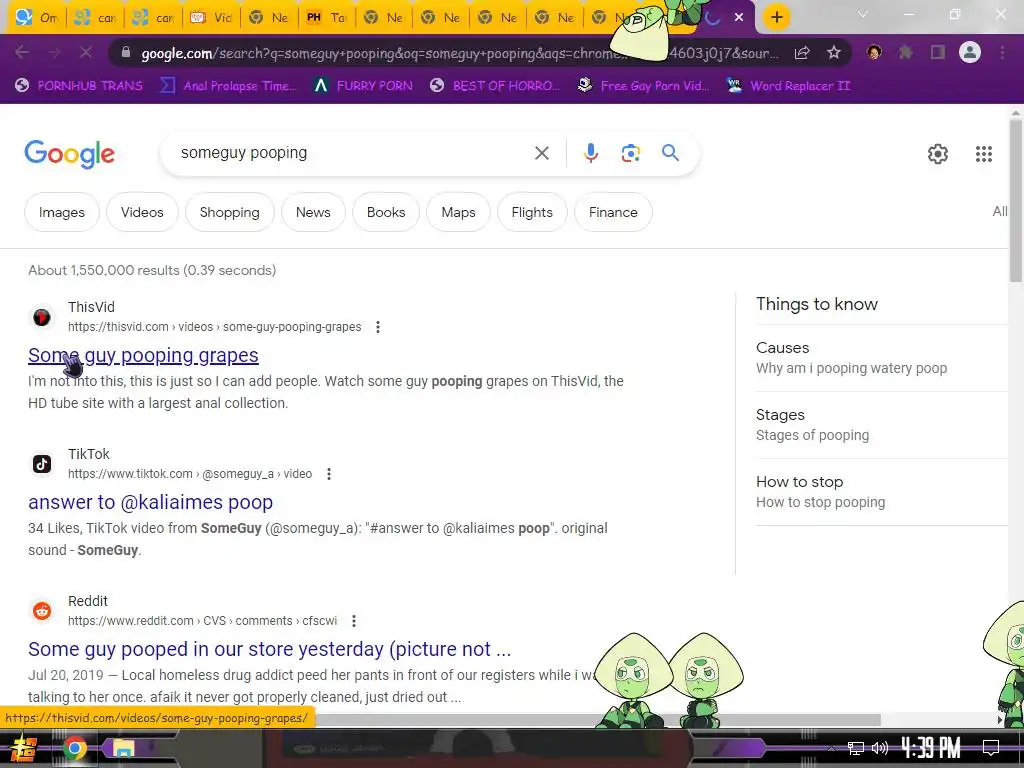The width and height of the screenshot is (1024, 768).
Task: Open the 'BEST OF HORRO...' bookmark
Action: [x=494, y=86]
